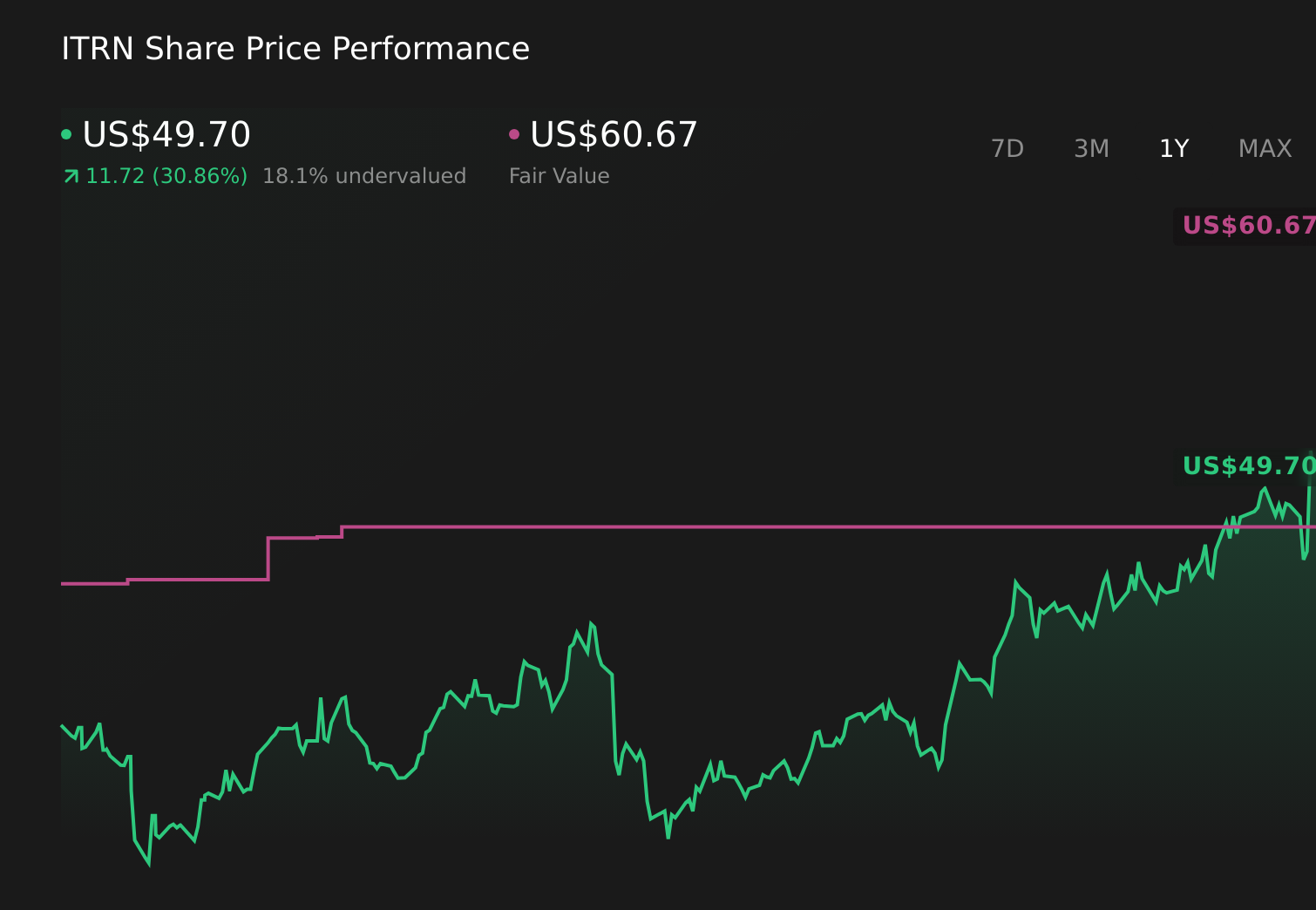Viewport: 1316px width, 910px height.
Task: Select the currently active 1Y range
Action: pos(1173,148)
